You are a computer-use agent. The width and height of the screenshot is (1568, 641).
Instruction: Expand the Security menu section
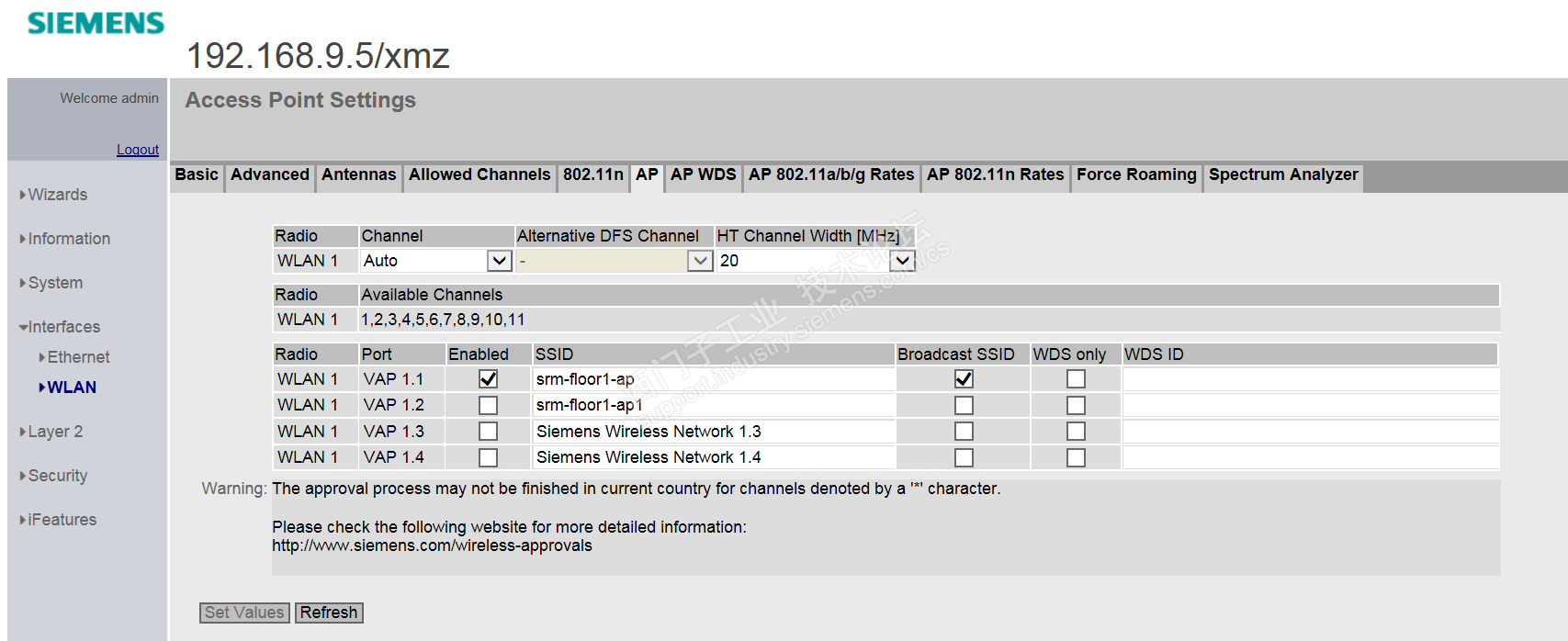57,476
